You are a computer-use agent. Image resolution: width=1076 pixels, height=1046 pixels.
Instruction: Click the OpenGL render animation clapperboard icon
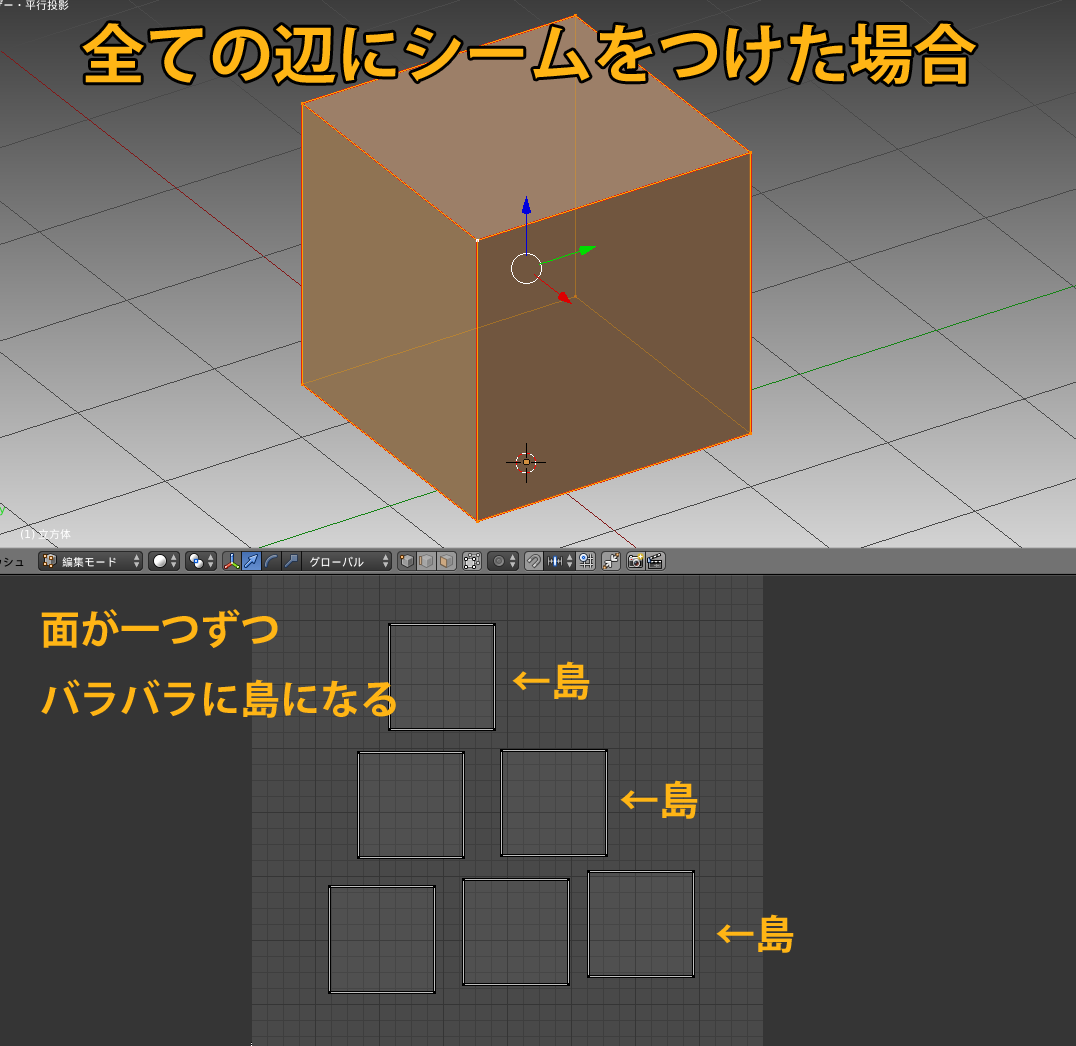[653, 560]
